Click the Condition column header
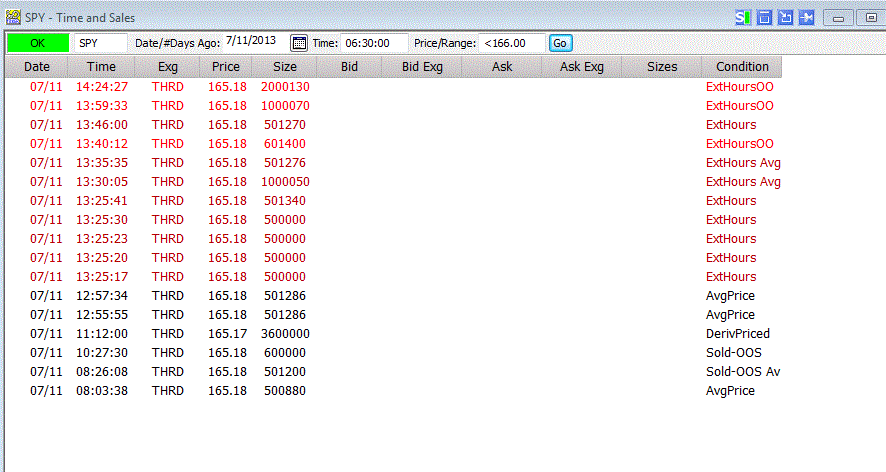The height and width of the screenshot is (472, 886). point(742,67)
